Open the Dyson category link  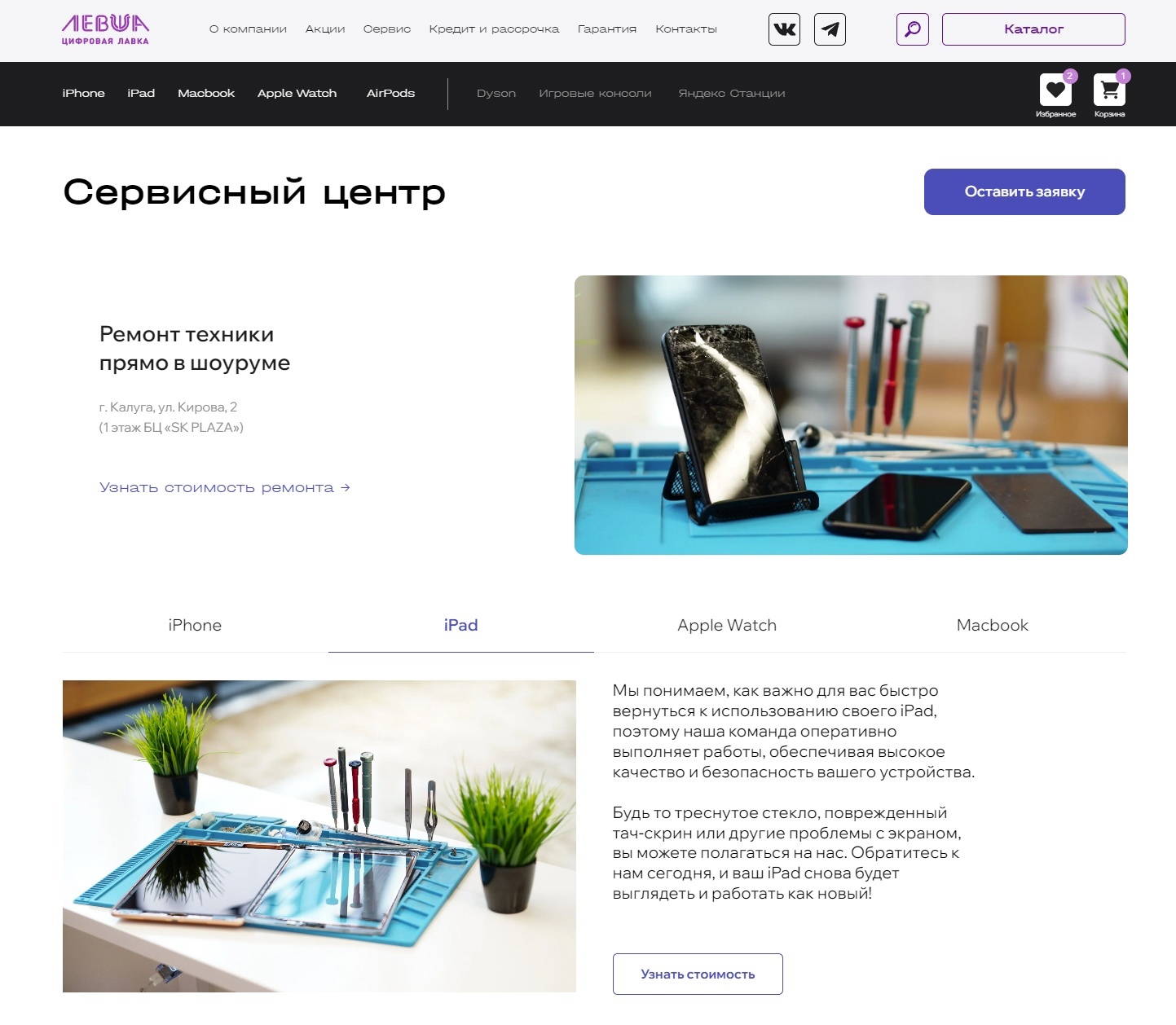tap(496, 93)
